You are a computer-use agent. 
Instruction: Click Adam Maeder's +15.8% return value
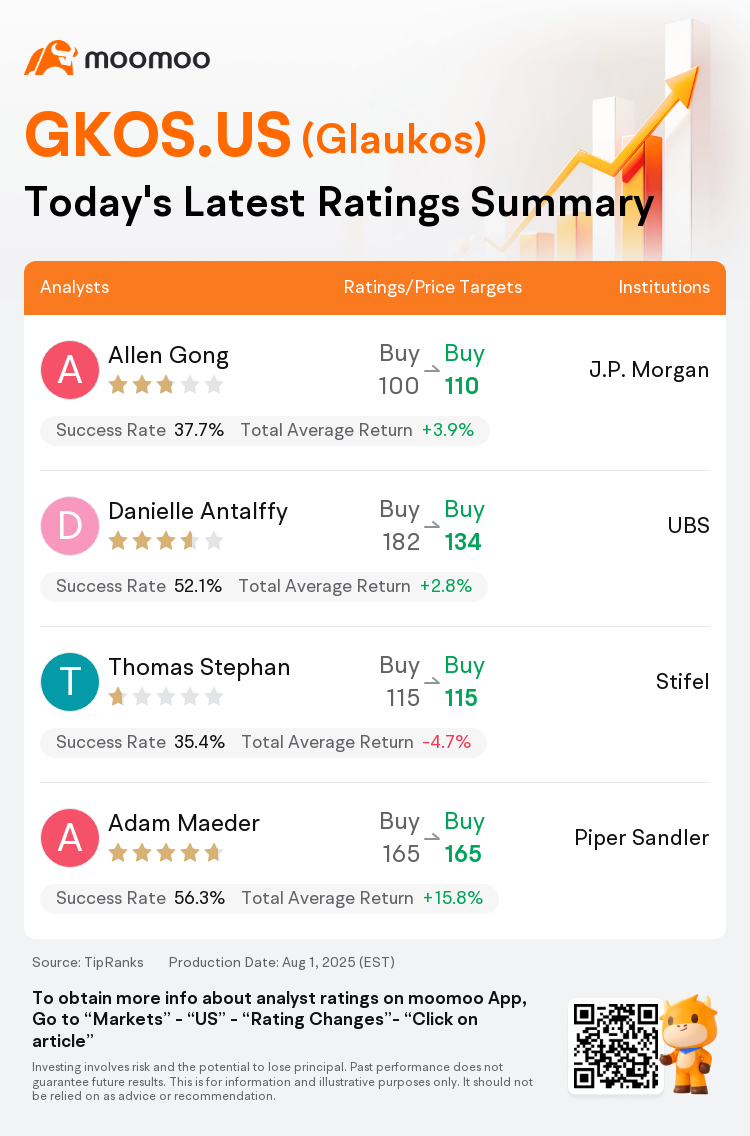tap(453, 898)
